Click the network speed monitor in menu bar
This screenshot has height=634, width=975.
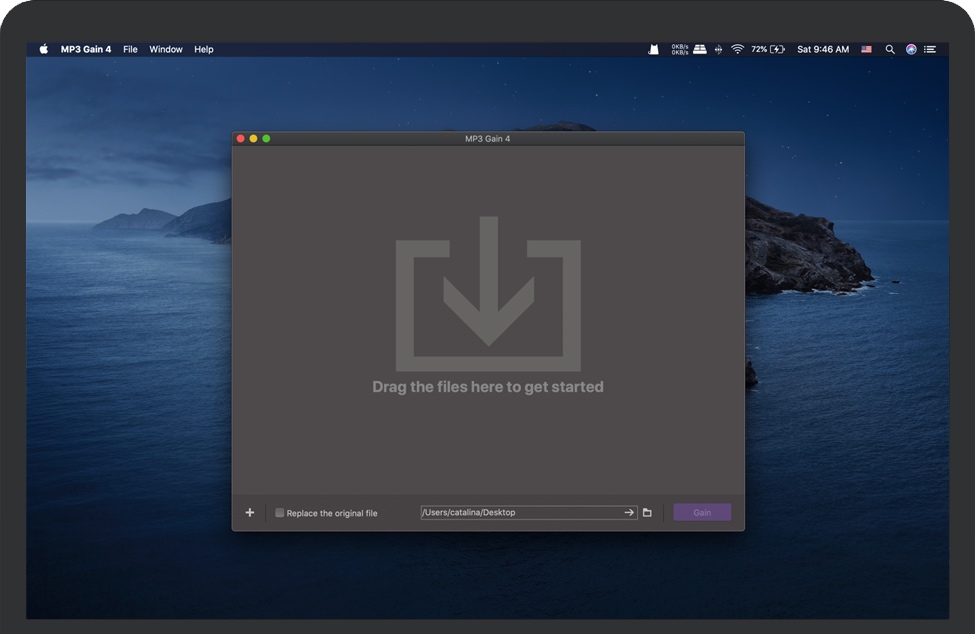(x=680, y=49)
